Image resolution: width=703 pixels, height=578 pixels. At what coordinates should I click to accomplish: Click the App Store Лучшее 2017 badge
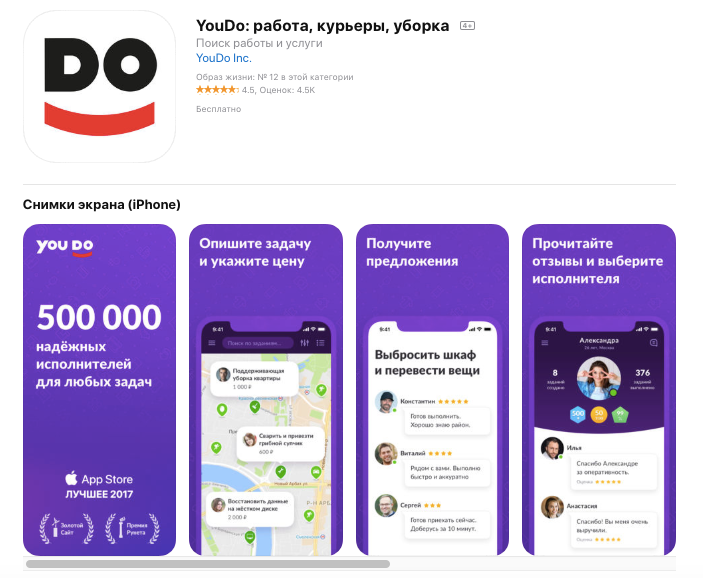pyautogui.click(x=99, y=486)
